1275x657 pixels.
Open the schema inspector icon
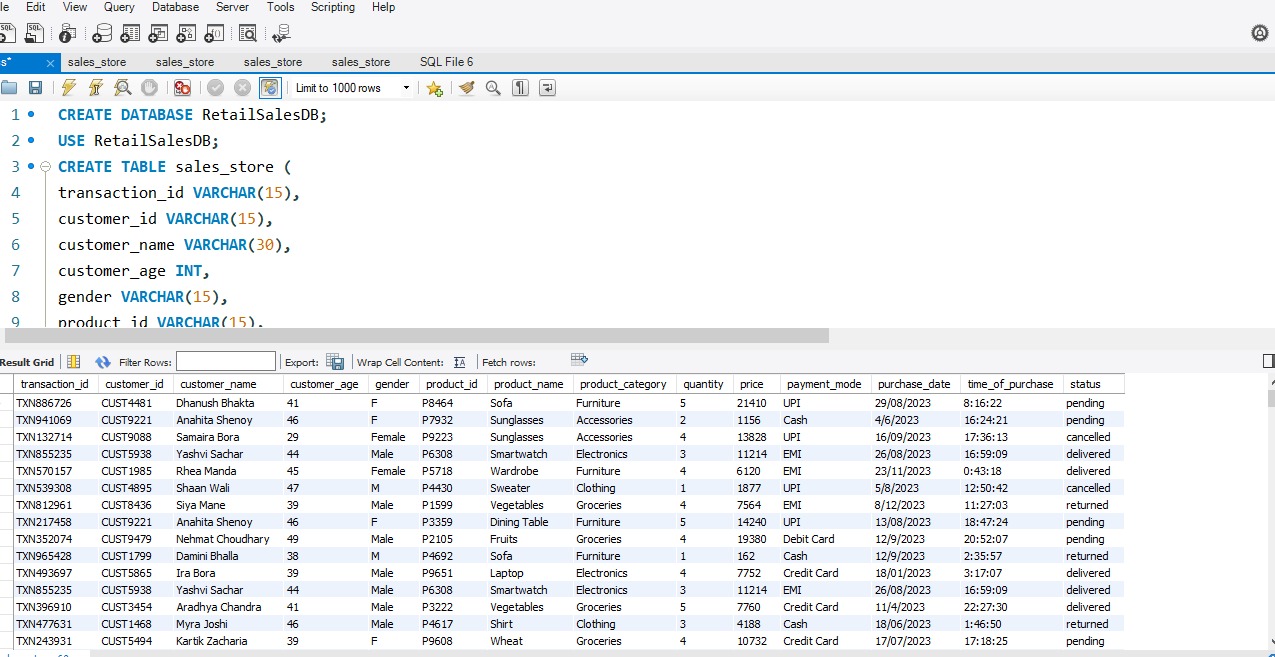click(x=68, y=34)
